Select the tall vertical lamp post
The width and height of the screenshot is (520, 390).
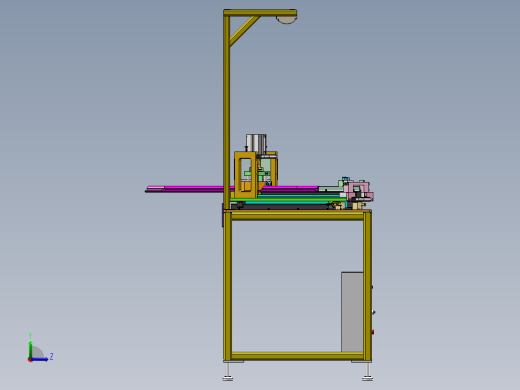226,112
